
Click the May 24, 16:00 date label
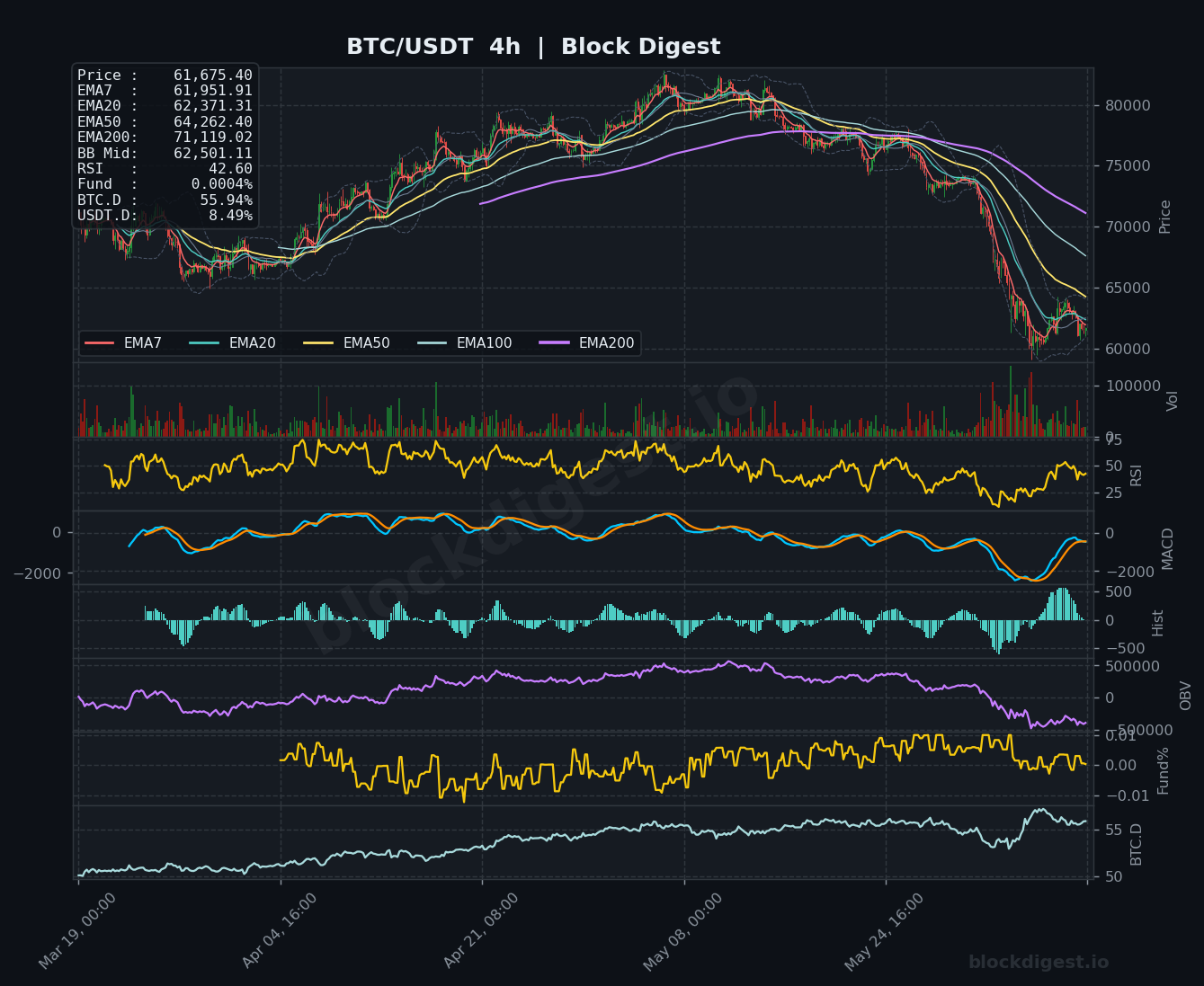pyautogui.click(x=885, y=932)
